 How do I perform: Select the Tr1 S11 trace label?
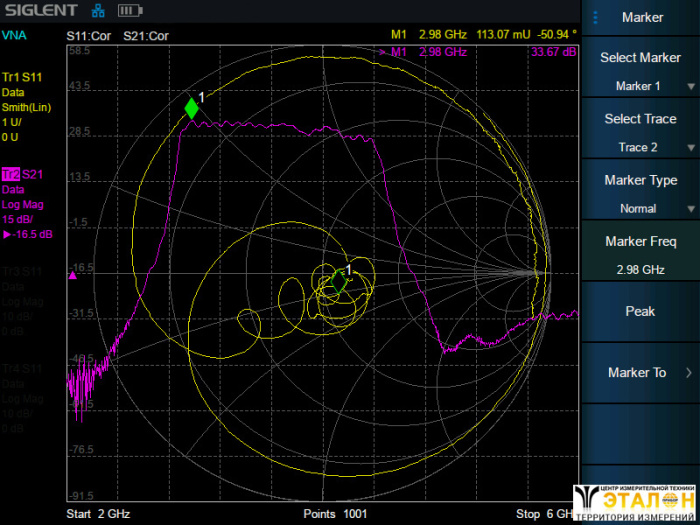(x=22, y=76)
